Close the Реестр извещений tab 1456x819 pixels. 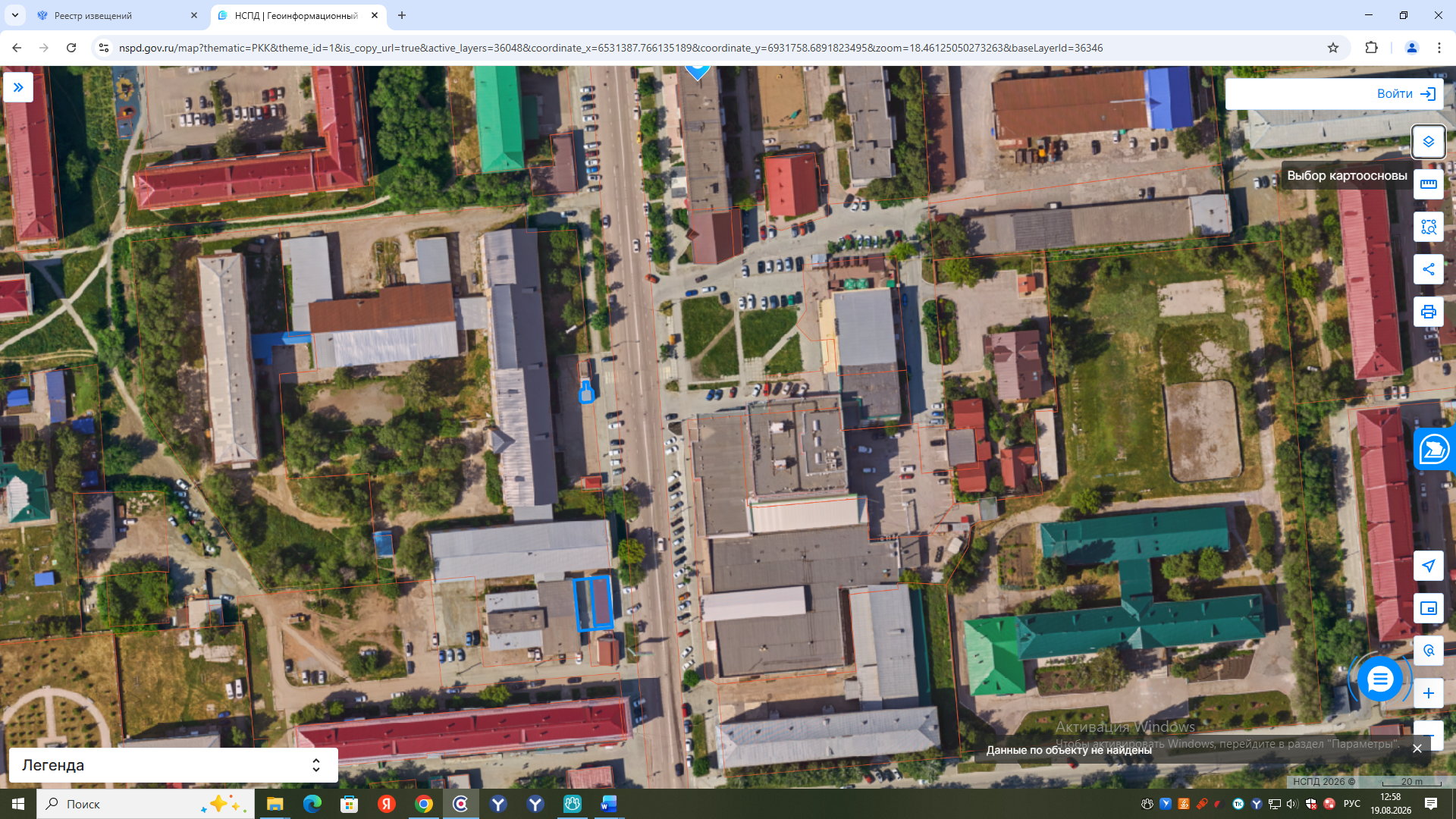194,15
